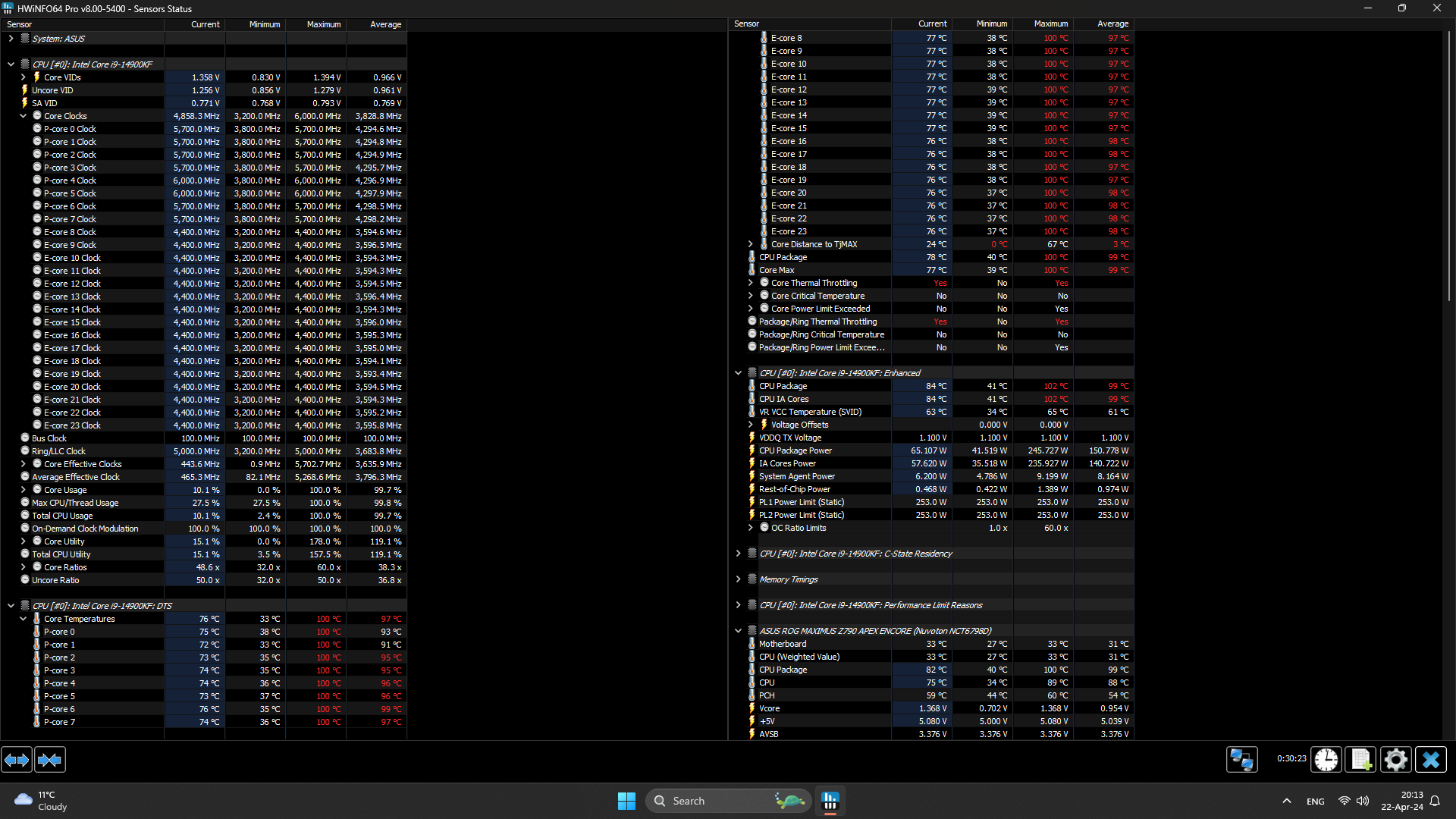Toggle Package Ring Power Limit Exceeded row
Screen dimensions: 1456x819
[x=752, y=347]
